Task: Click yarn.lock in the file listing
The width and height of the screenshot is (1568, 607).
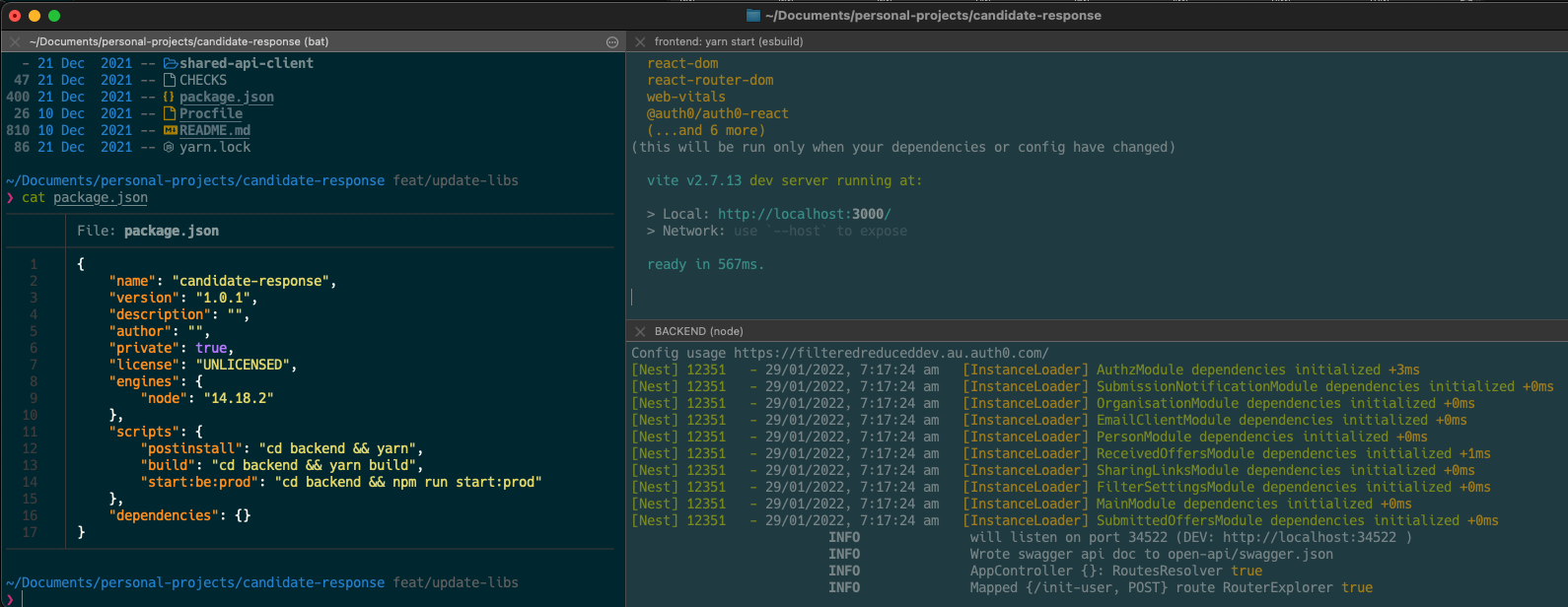Action: [x=215, y=147]
